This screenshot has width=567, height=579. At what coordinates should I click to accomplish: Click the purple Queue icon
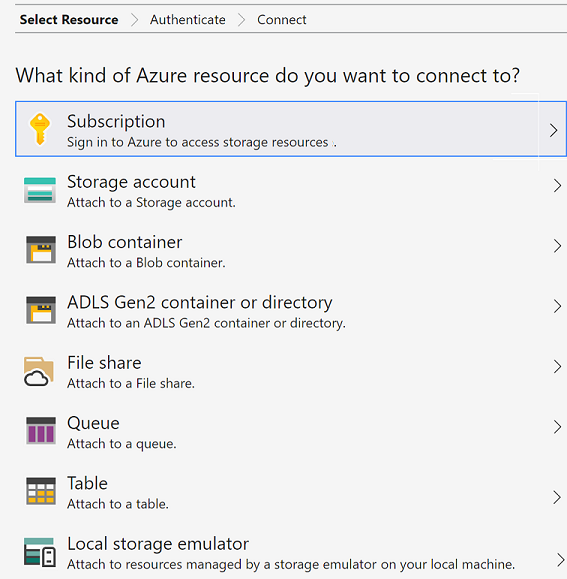point(41,431)
